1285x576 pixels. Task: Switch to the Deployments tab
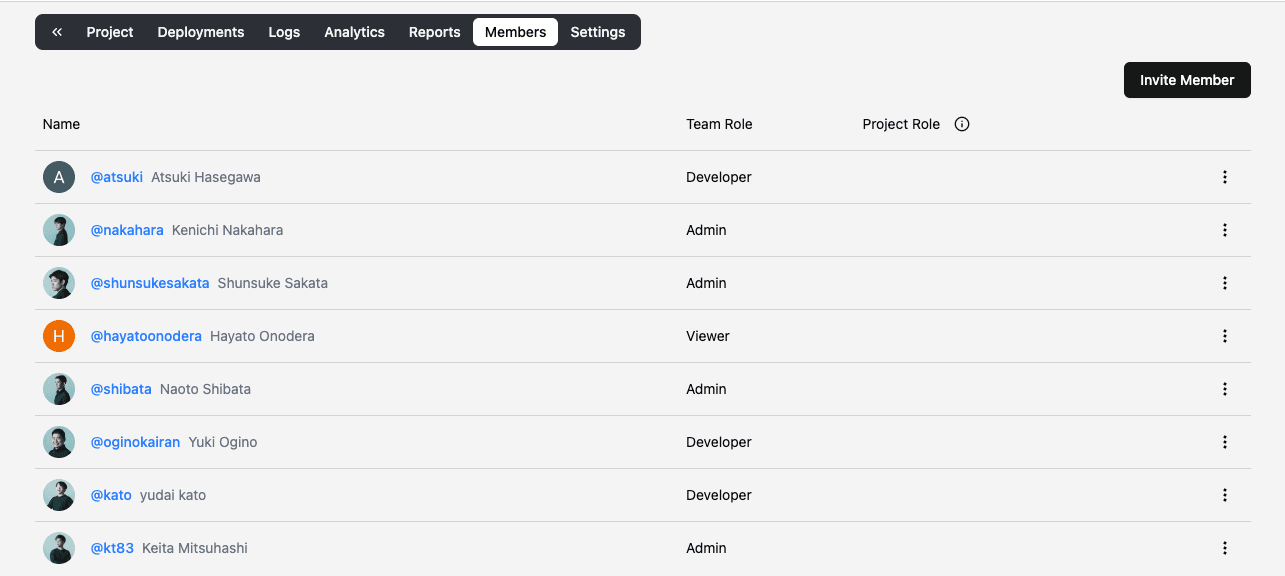pos(200,32)
